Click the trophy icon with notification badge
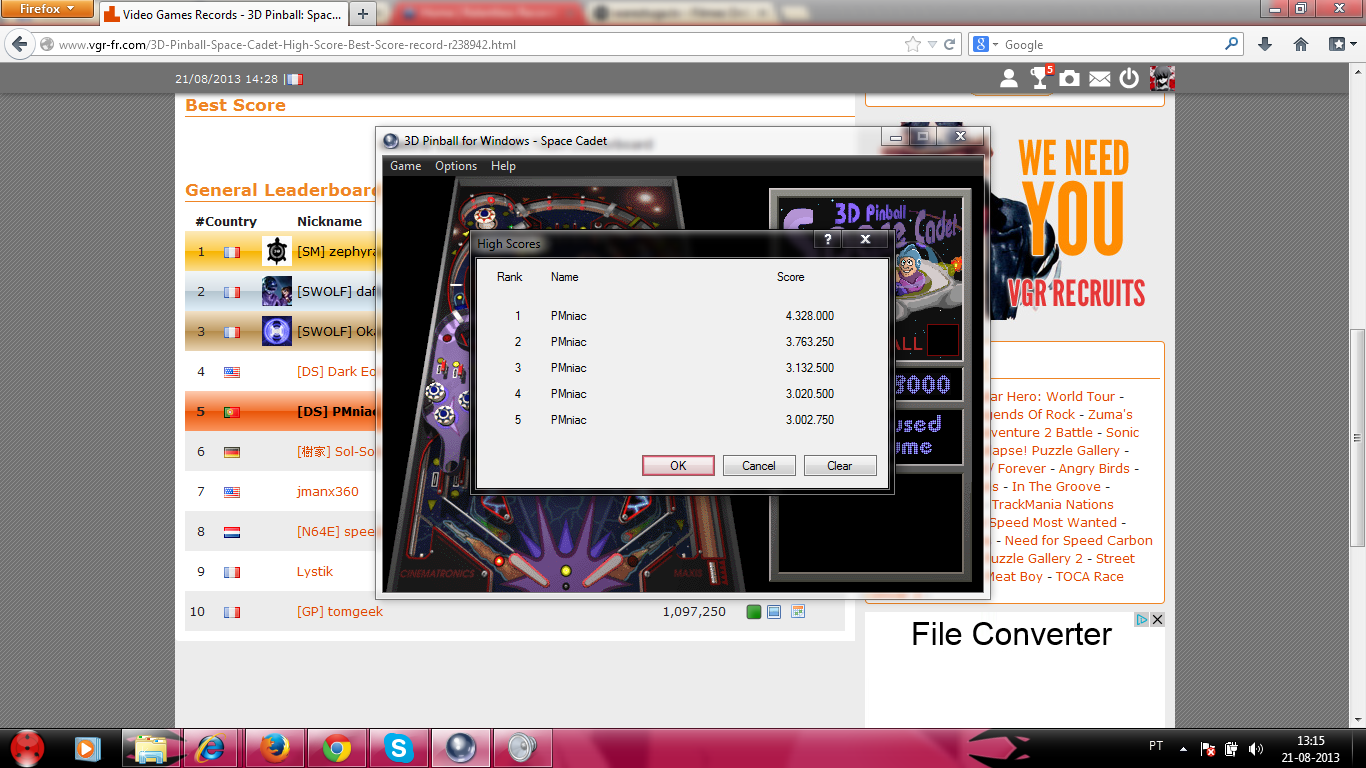 pyautogui.click(x=1040, y=78)
